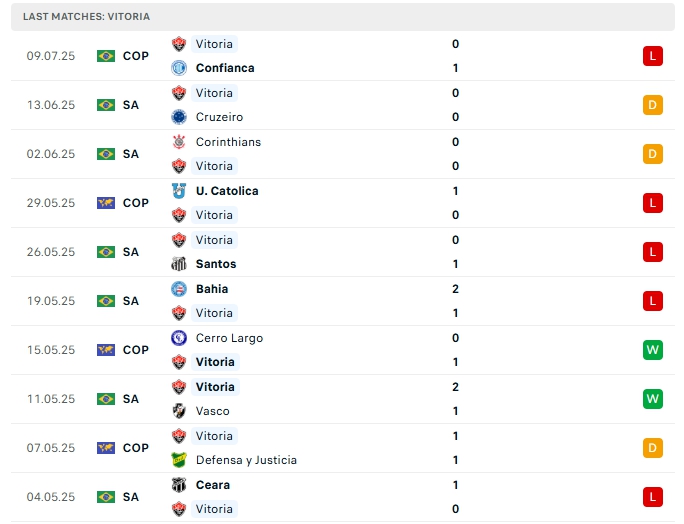Open the Confianca team link
Image resolution: width=684 pixels, height=524 pixels.
tap(225, 68)
